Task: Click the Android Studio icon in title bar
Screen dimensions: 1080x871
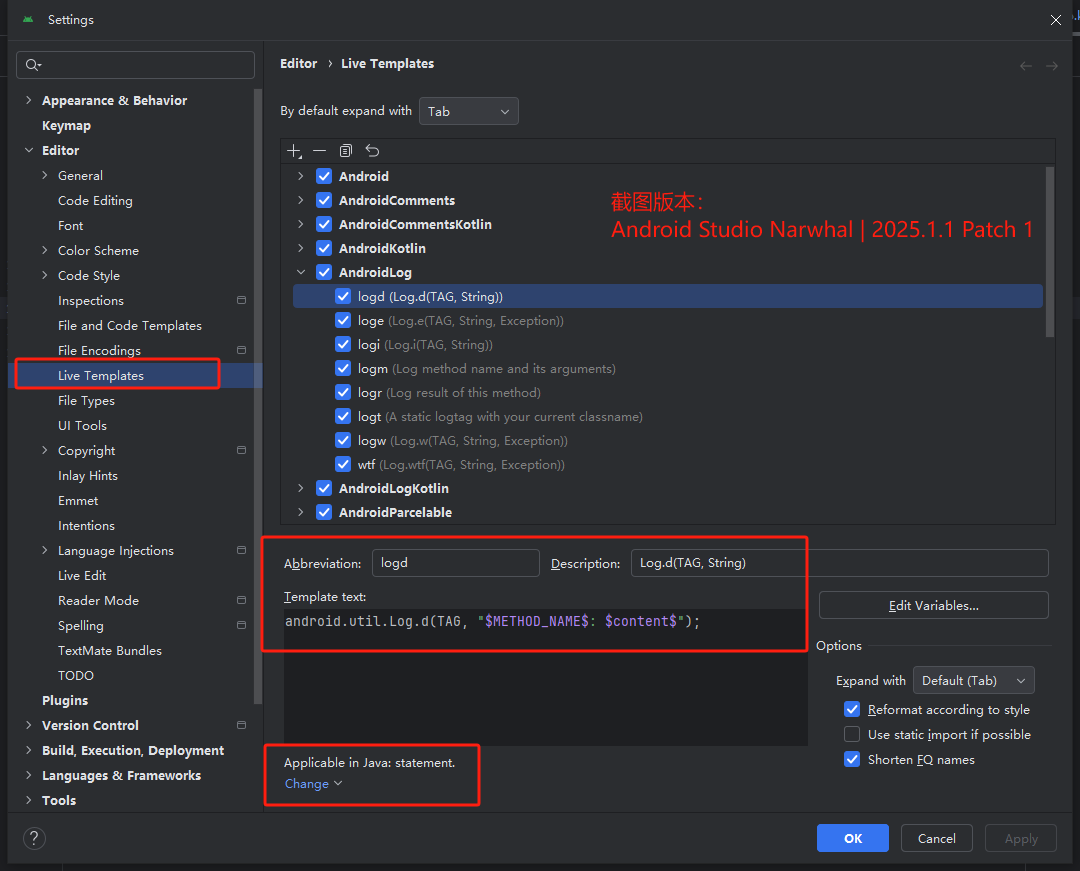Action: tap(28, 19)
